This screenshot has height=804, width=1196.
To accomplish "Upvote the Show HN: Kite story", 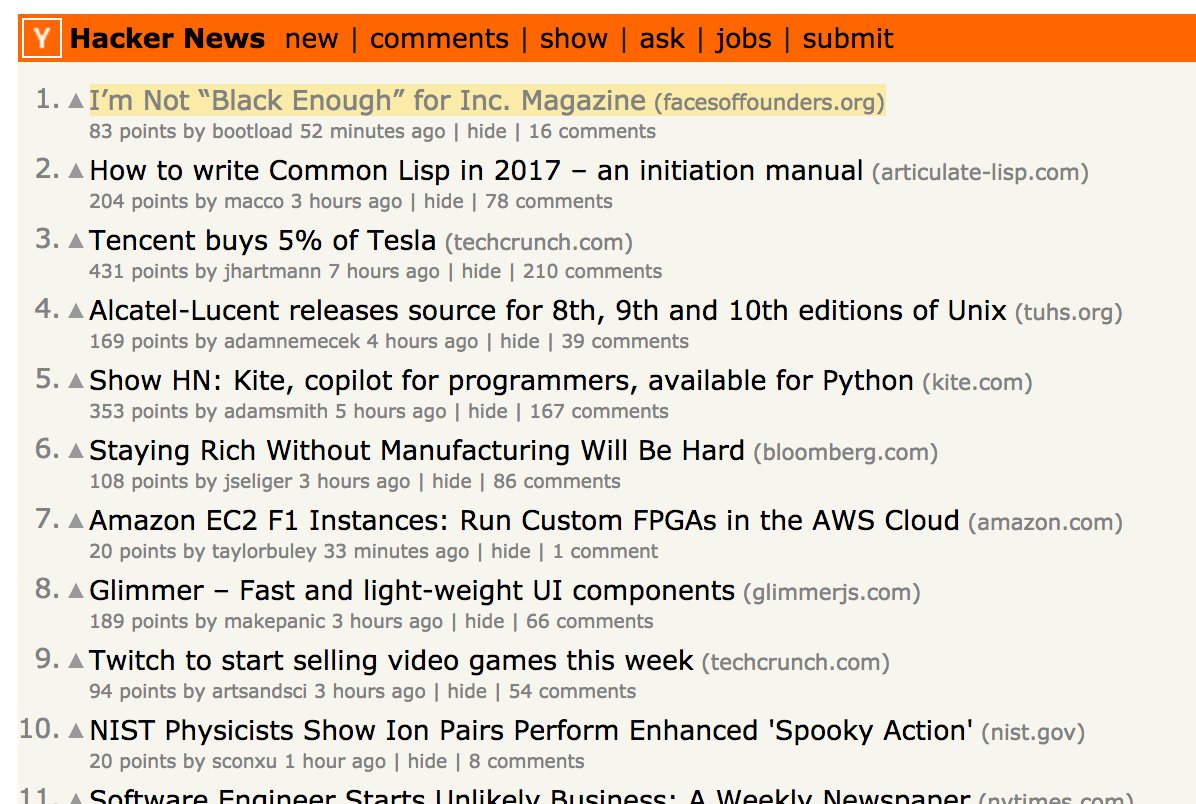I will click(x=76, y=381).
